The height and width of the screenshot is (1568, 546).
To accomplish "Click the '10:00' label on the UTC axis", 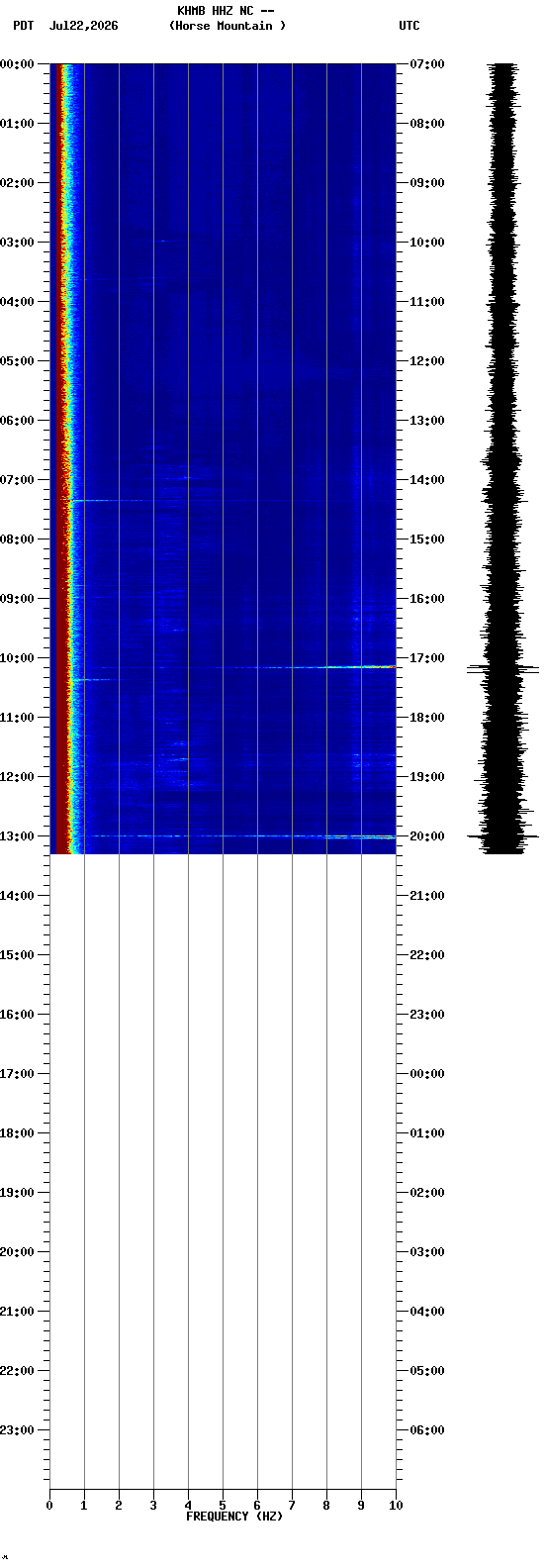I will click(x=427, y=243).
